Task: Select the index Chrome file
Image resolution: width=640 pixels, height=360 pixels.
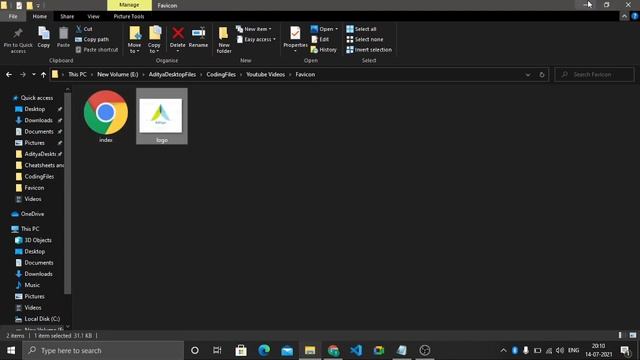Action: [x=106, y=116]
